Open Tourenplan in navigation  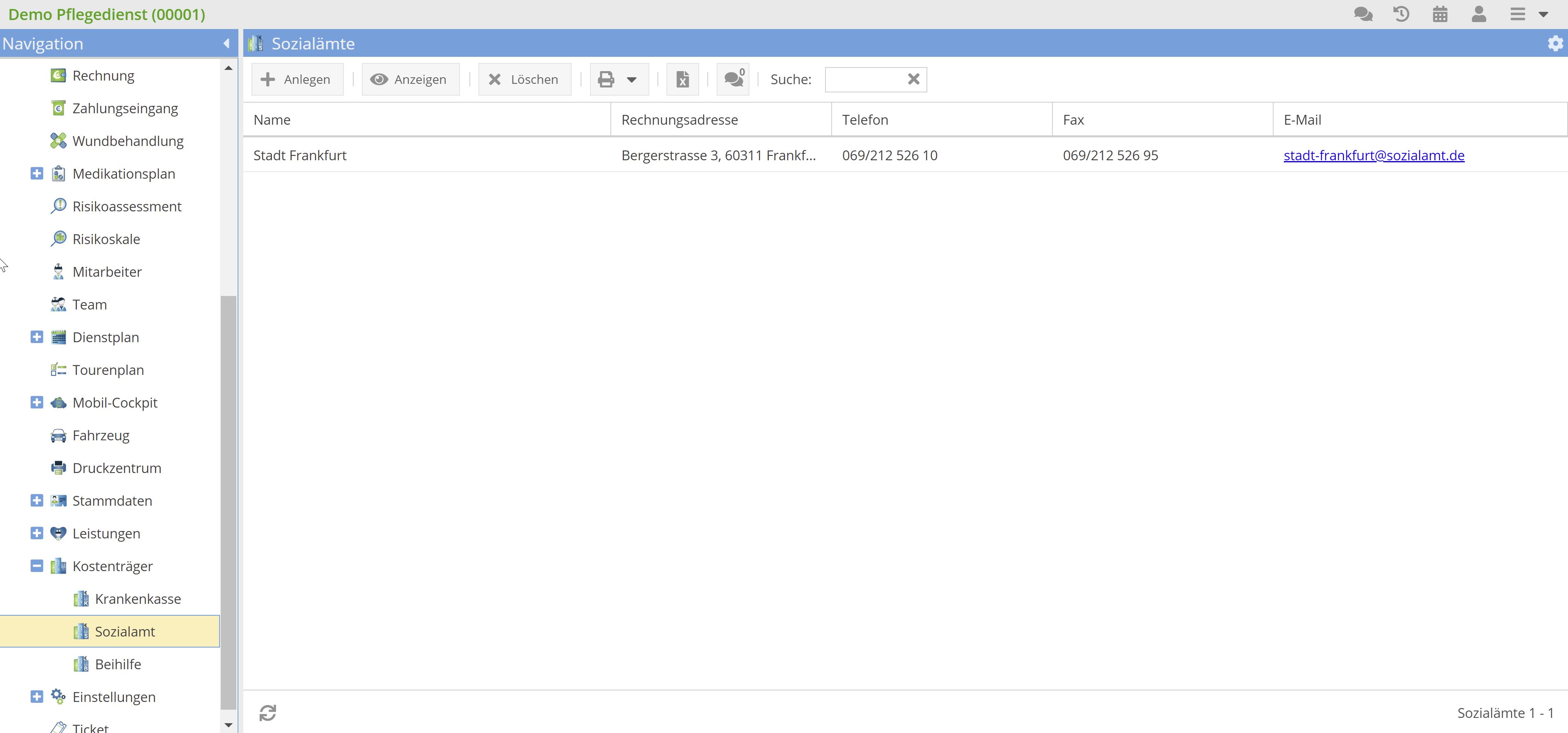pyautogui.click(x=108, y=370)
